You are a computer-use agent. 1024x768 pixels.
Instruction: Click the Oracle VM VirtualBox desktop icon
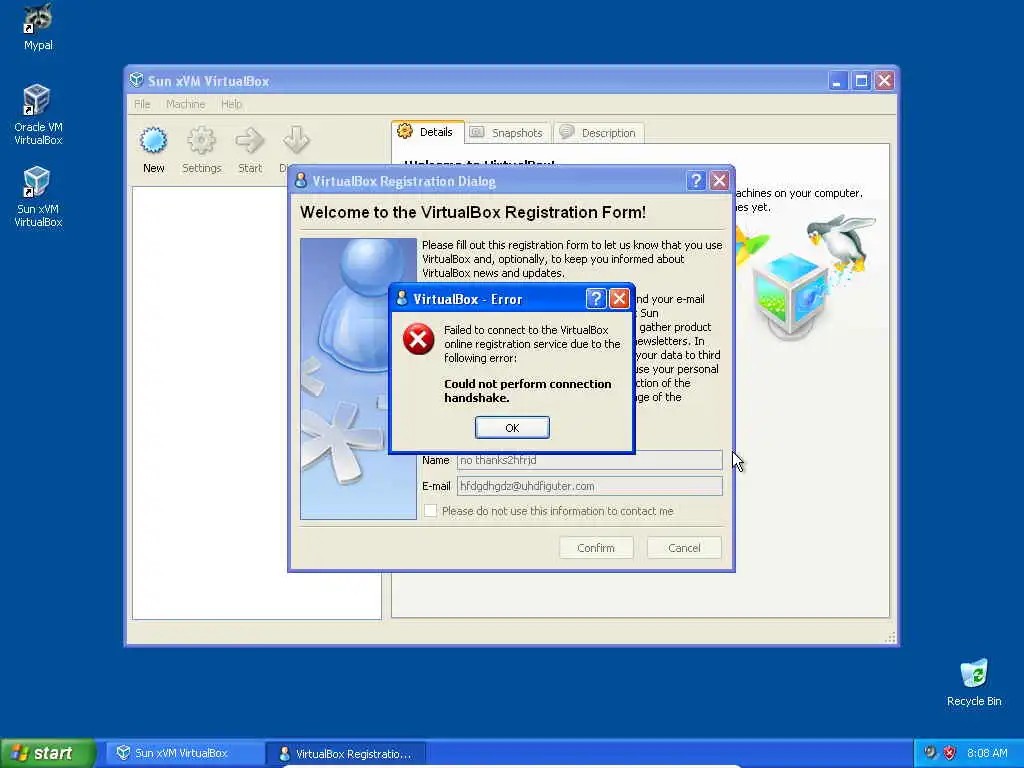tap(38, 115)
